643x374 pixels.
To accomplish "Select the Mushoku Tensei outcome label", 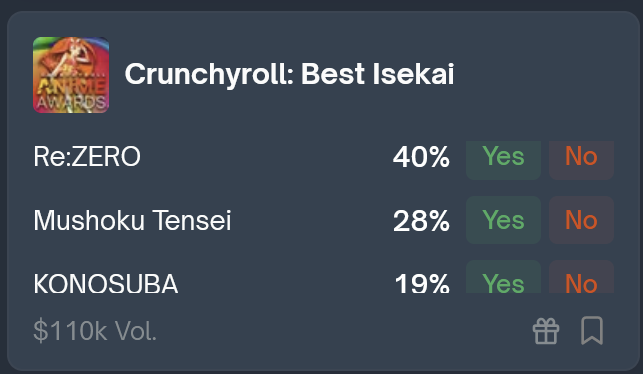I will click(x=132, y=220).
